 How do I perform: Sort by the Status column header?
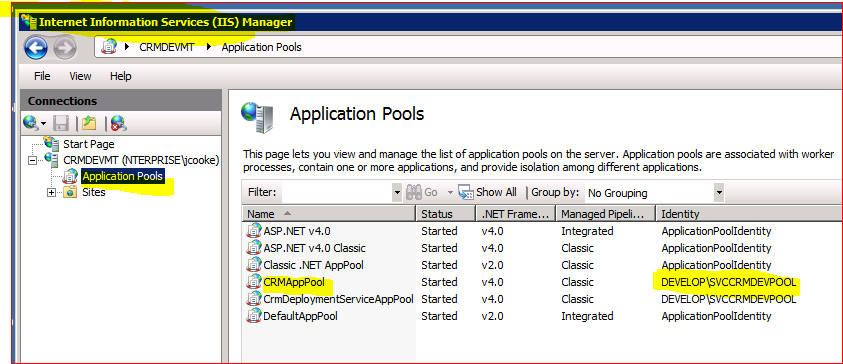click(x=446, y=214)
